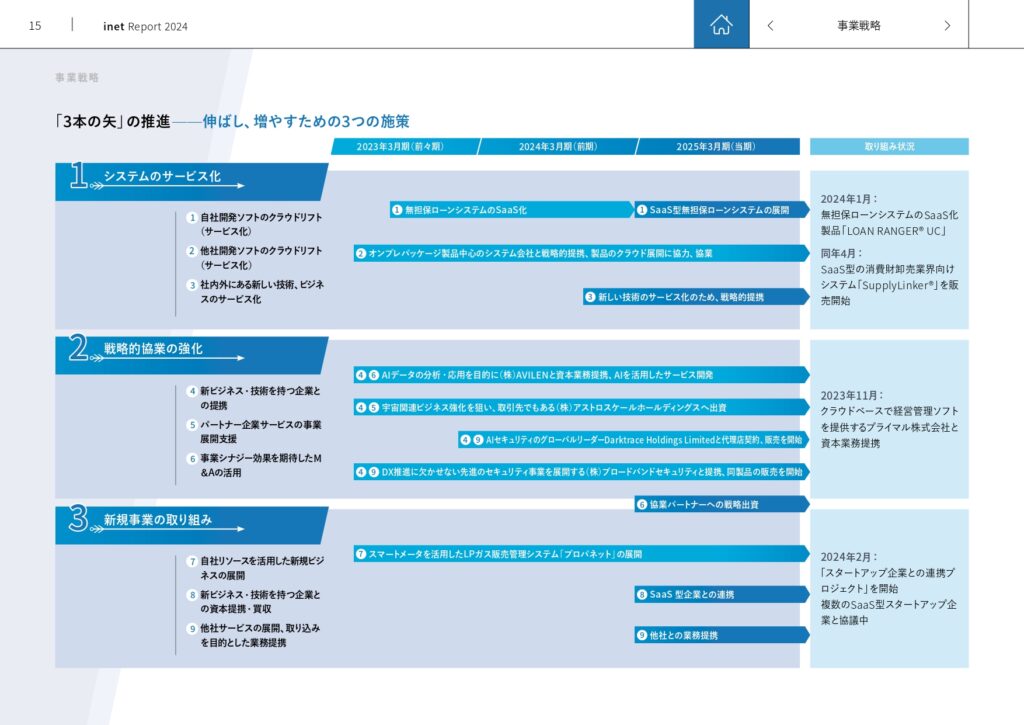Click section 3 新規事業の取り組み banner
This screenshot has height=725, width=1024.
point(191,525)
